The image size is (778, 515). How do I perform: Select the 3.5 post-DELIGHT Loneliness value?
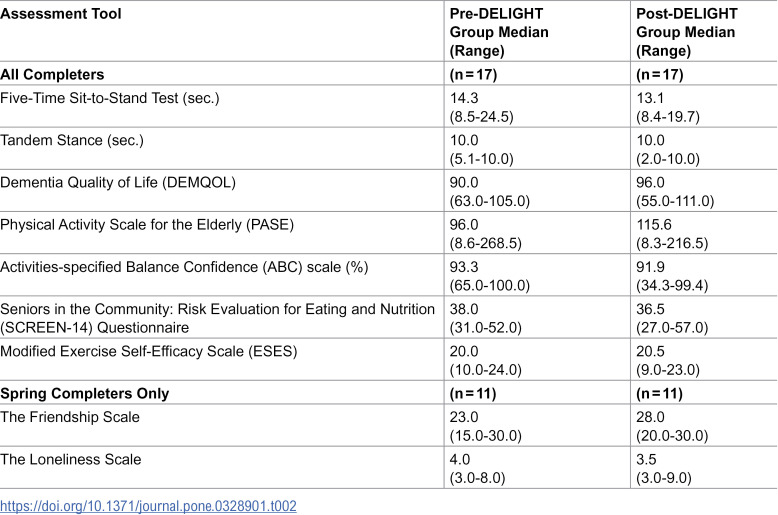point(646,459)
